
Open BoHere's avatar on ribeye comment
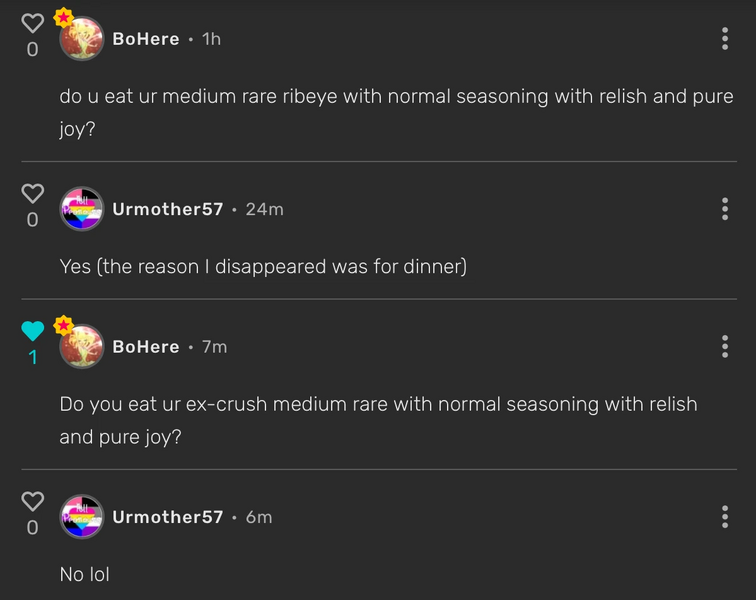[82, 39]
